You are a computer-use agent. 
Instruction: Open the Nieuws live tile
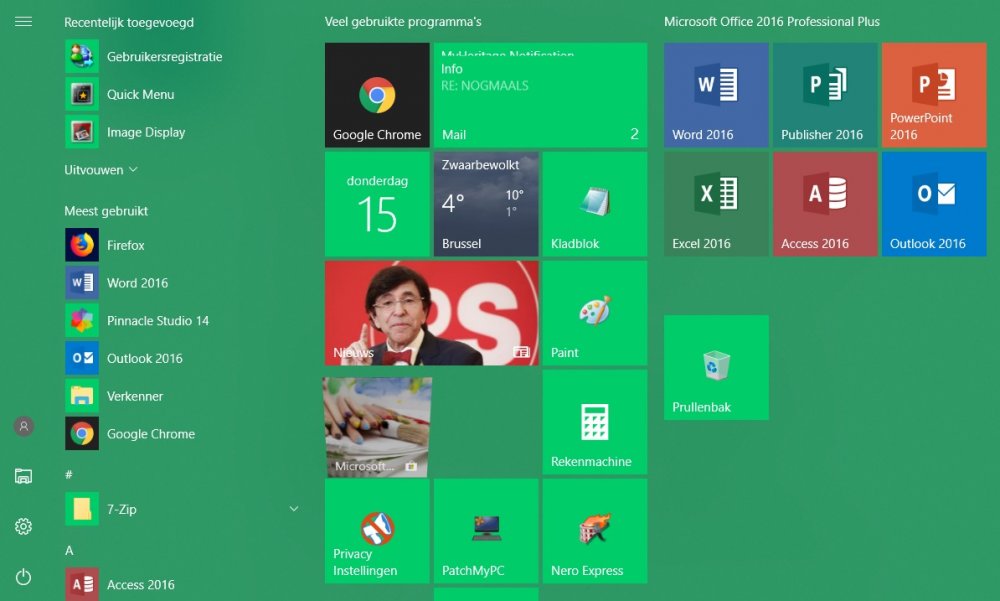click(x=432, y=313)
